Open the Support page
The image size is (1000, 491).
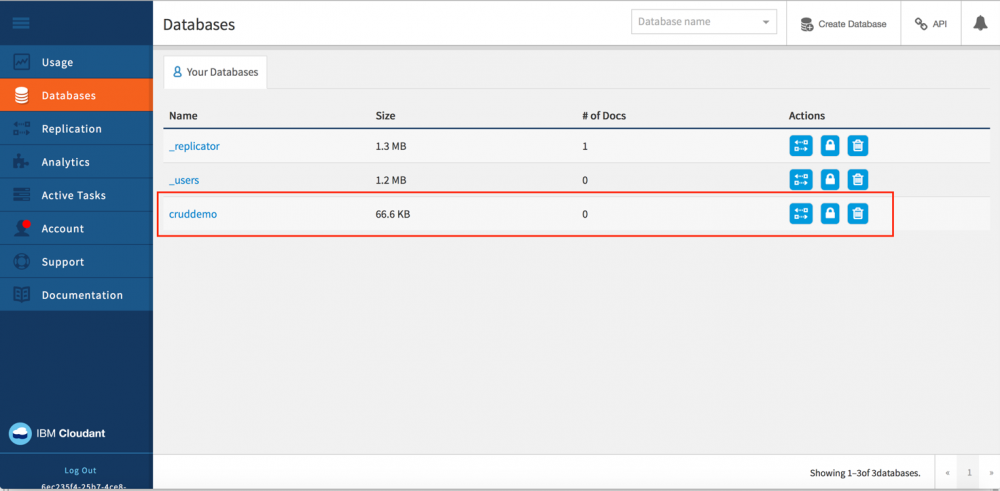pos(77,261)
